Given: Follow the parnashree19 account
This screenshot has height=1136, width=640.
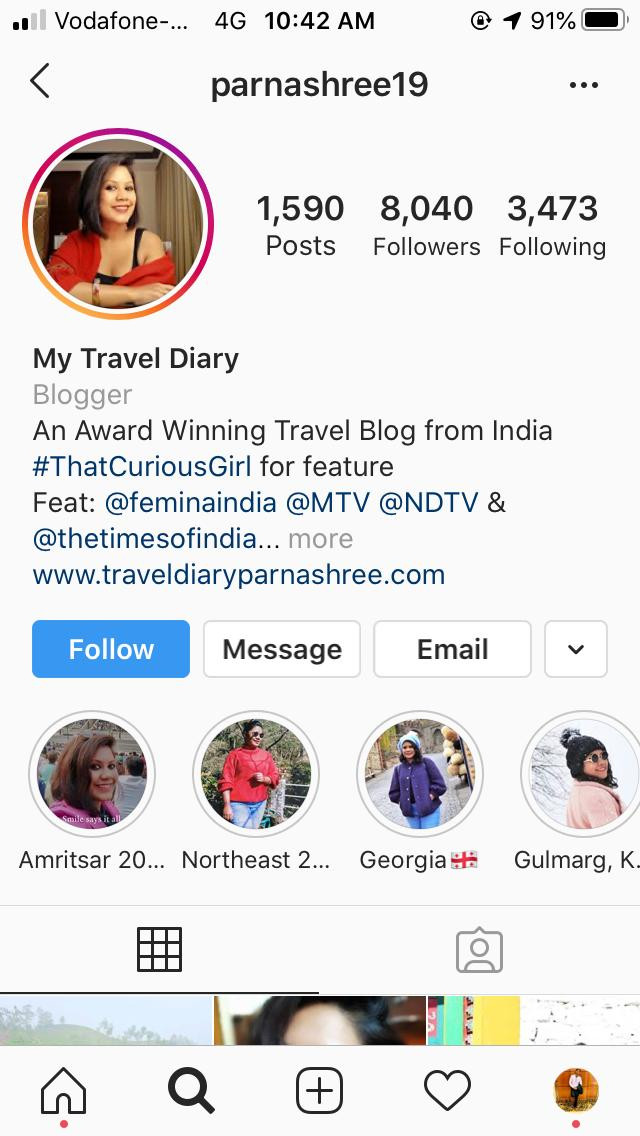Looking at the screenshot, I should point(111,649).
